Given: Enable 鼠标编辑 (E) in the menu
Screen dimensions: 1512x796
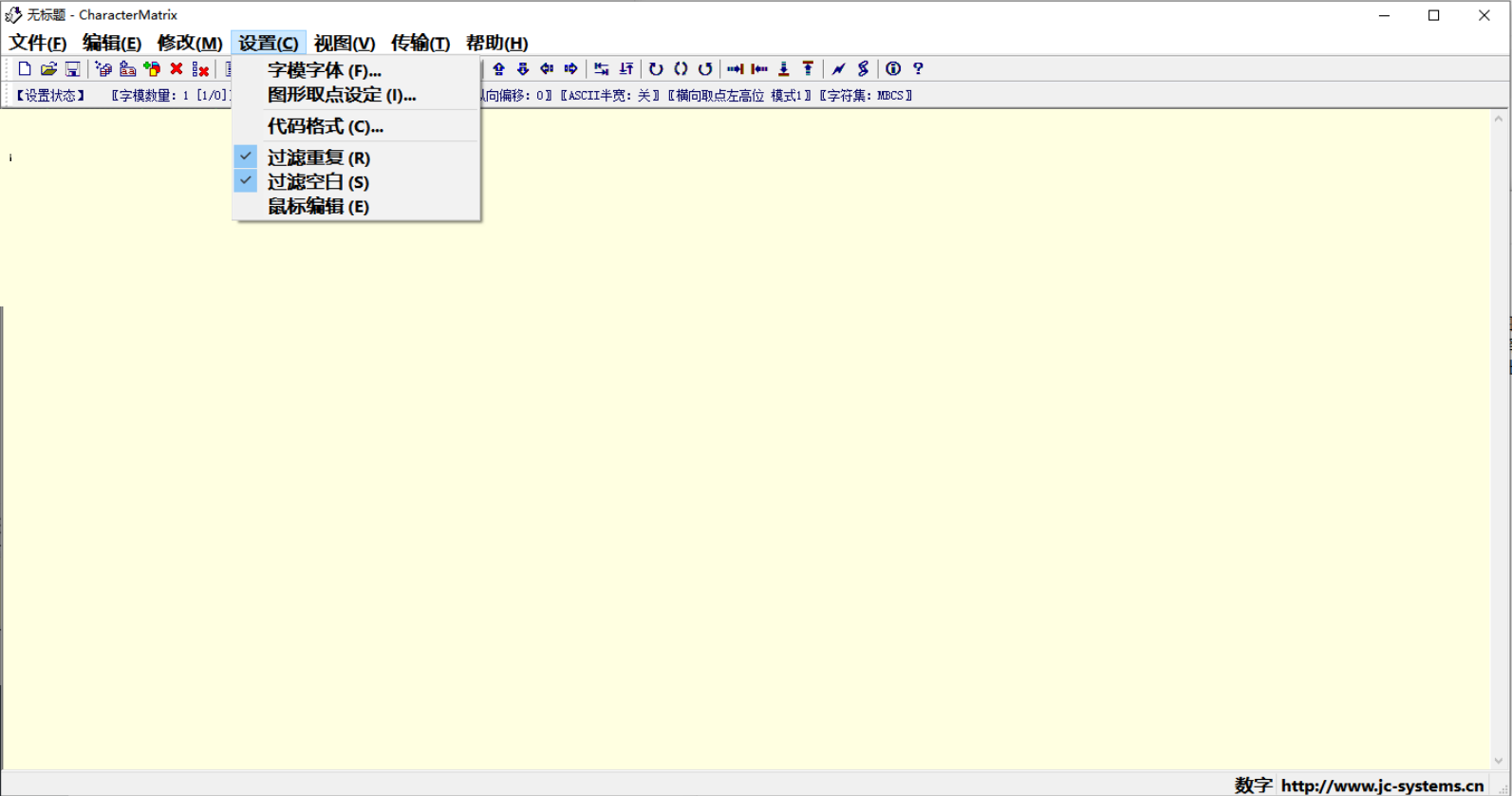Looking at the screenshot, I should click(356, 206).
